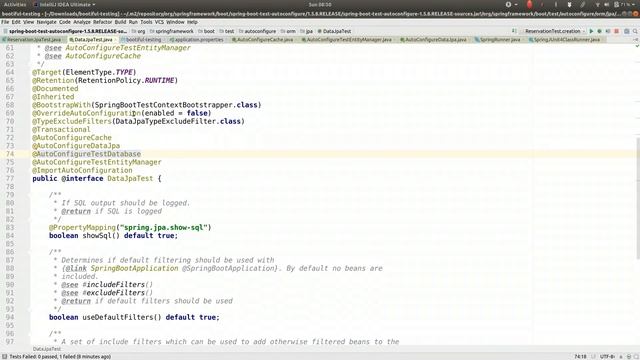The width and height of the screenshot is (640, 360).
Task: Open the View menu
Action: click(29, 22)
